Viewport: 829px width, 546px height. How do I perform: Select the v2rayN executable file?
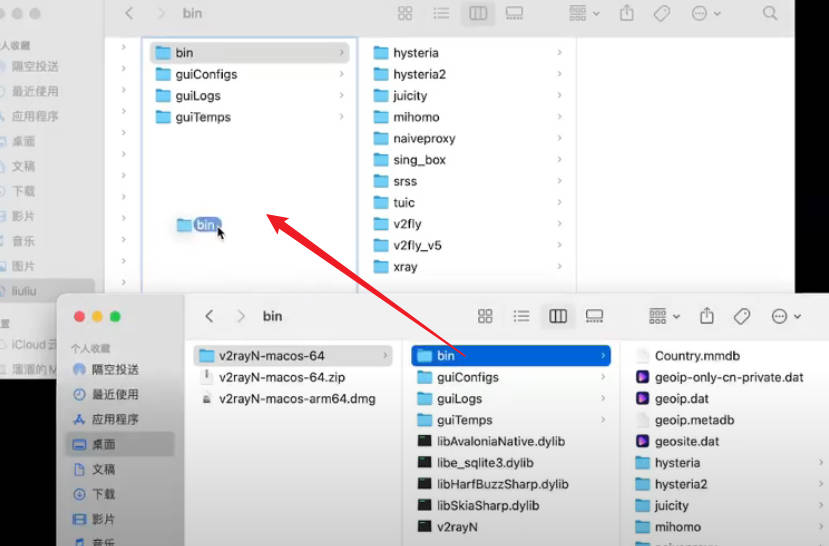[x=511, y=528]
